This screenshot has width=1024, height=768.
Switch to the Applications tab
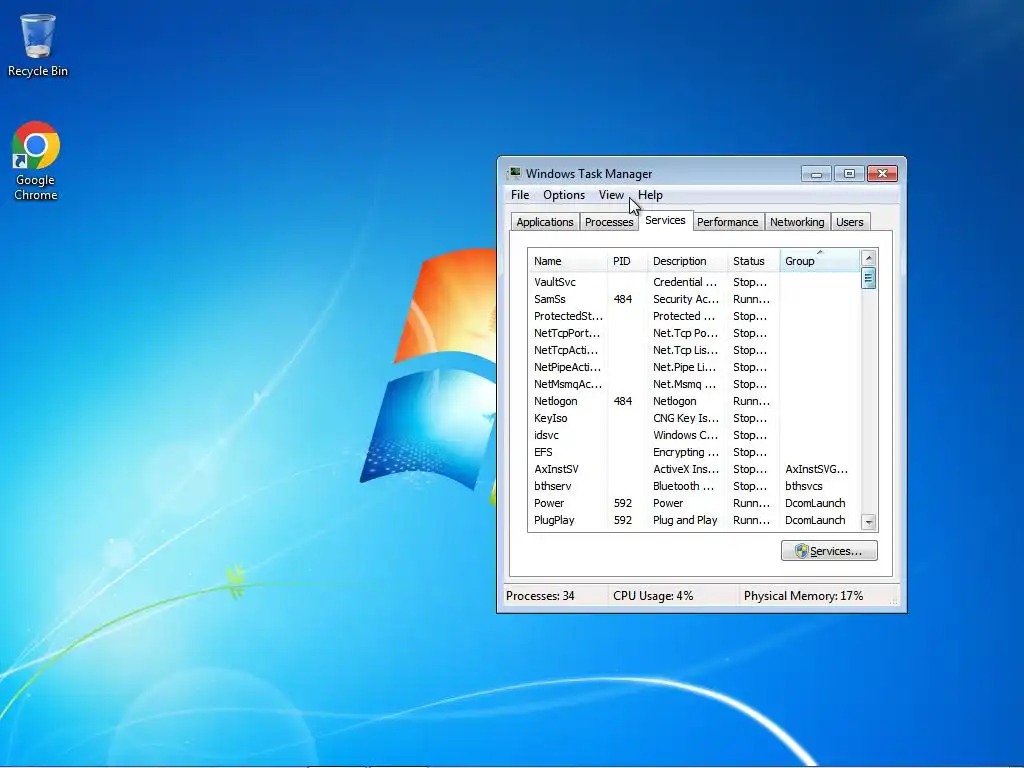(545, 222)
